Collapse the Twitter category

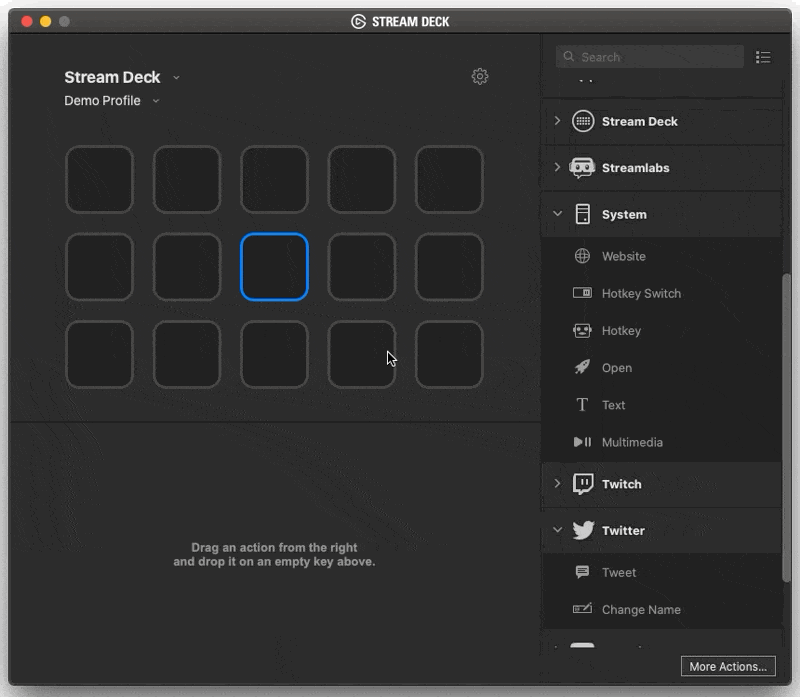tap(557, 530)
